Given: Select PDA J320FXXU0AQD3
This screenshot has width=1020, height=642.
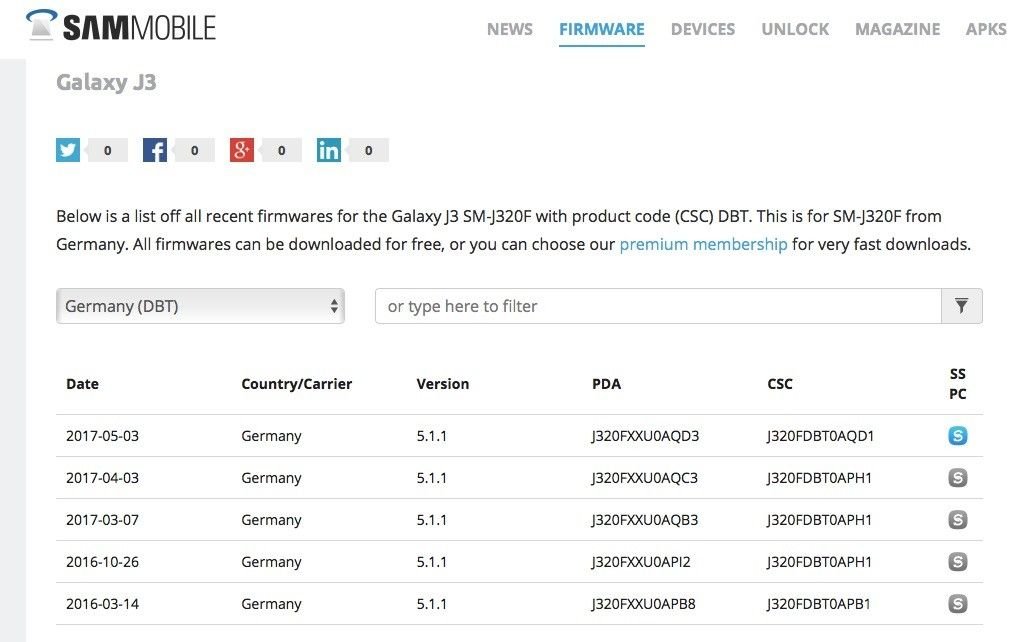Looking at the screenshot, I should [x=645, y=436].
